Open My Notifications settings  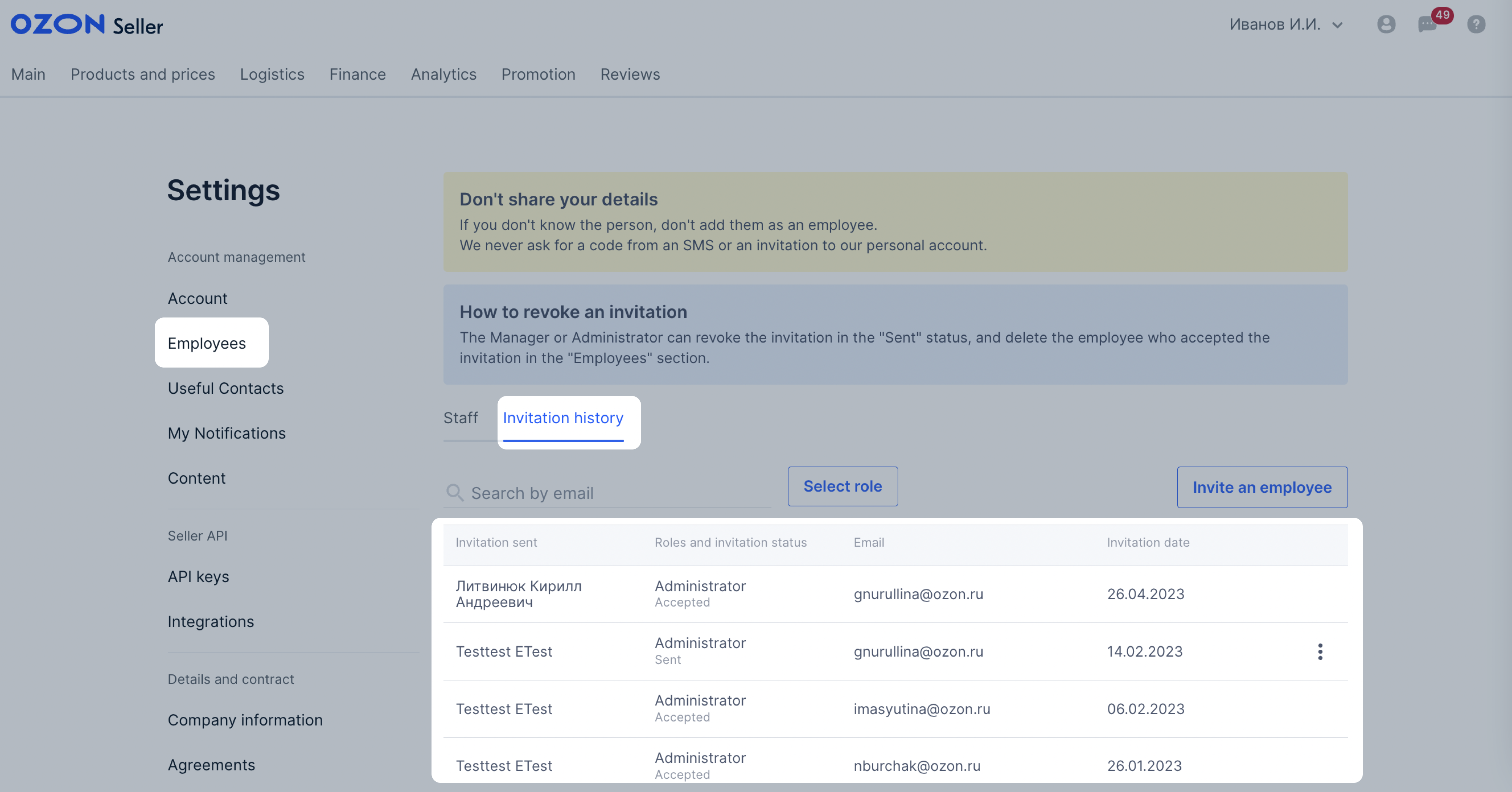(x=227, y=433)
